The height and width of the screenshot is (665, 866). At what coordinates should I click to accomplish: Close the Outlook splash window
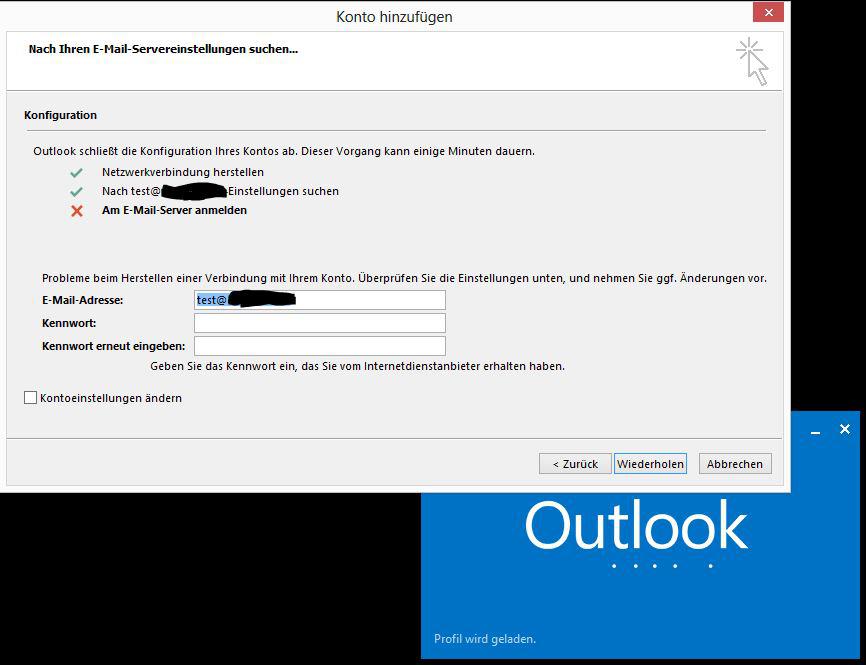tap(845, 429)
